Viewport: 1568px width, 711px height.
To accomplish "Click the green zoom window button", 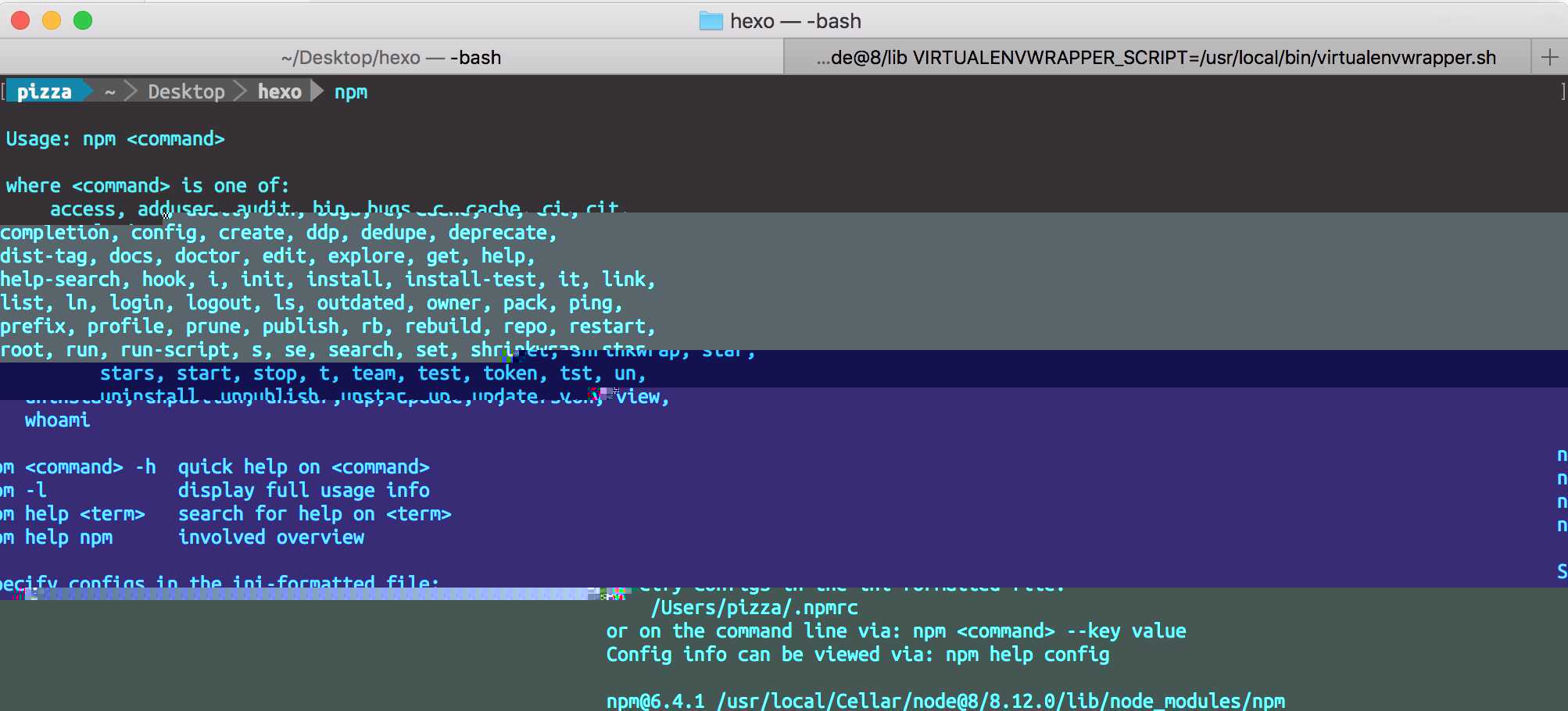I will [83, 20].
